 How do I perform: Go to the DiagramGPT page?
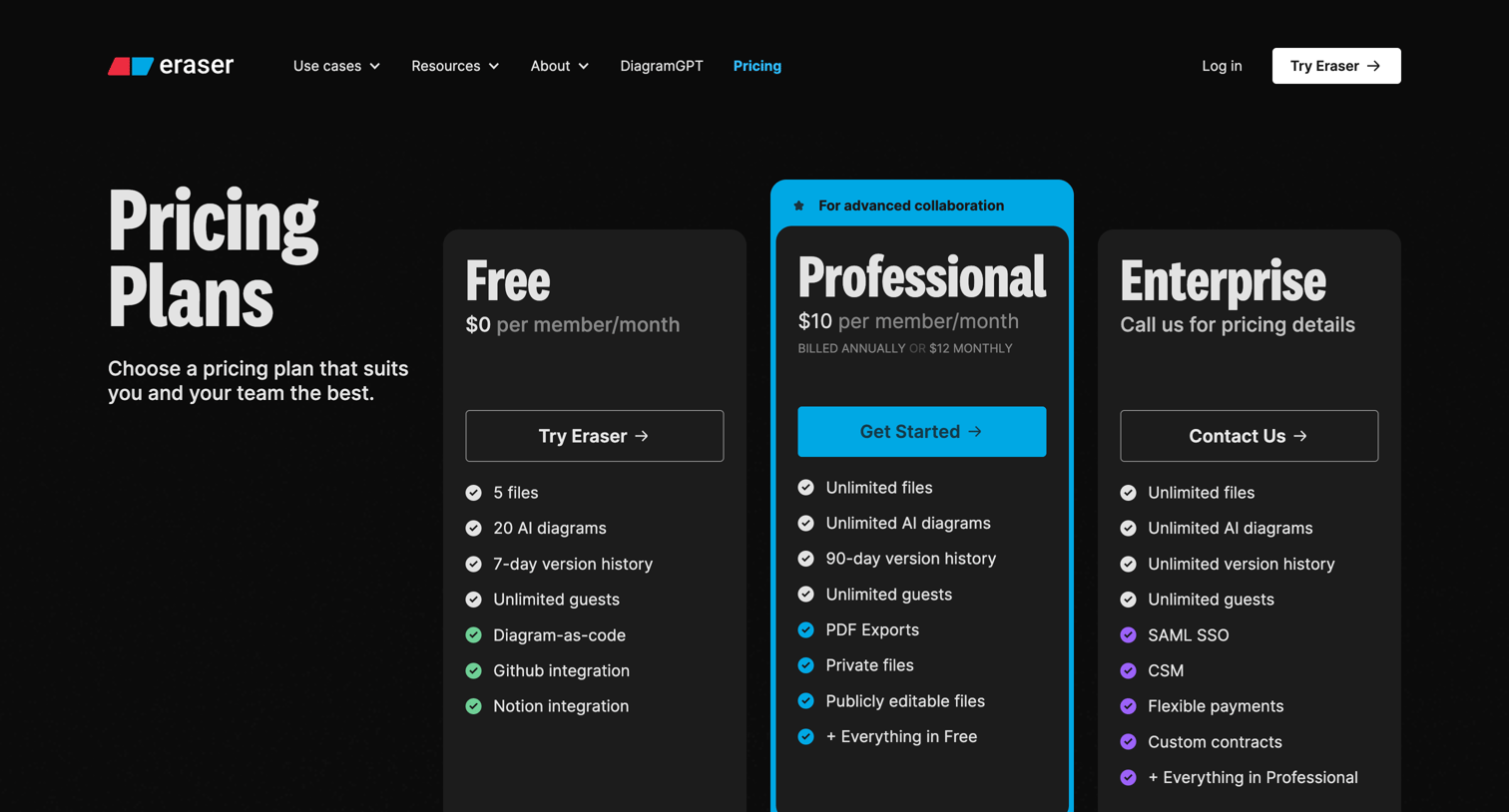pyautogui.click(x=662, y=66)
